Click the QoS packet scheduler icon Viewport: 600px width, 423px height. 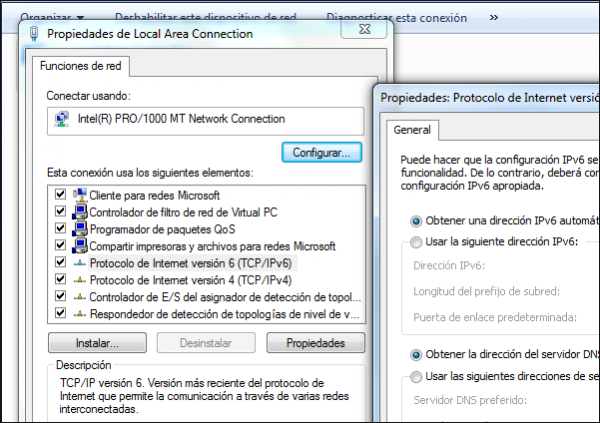pyautogui.click(x=80, y=229)
